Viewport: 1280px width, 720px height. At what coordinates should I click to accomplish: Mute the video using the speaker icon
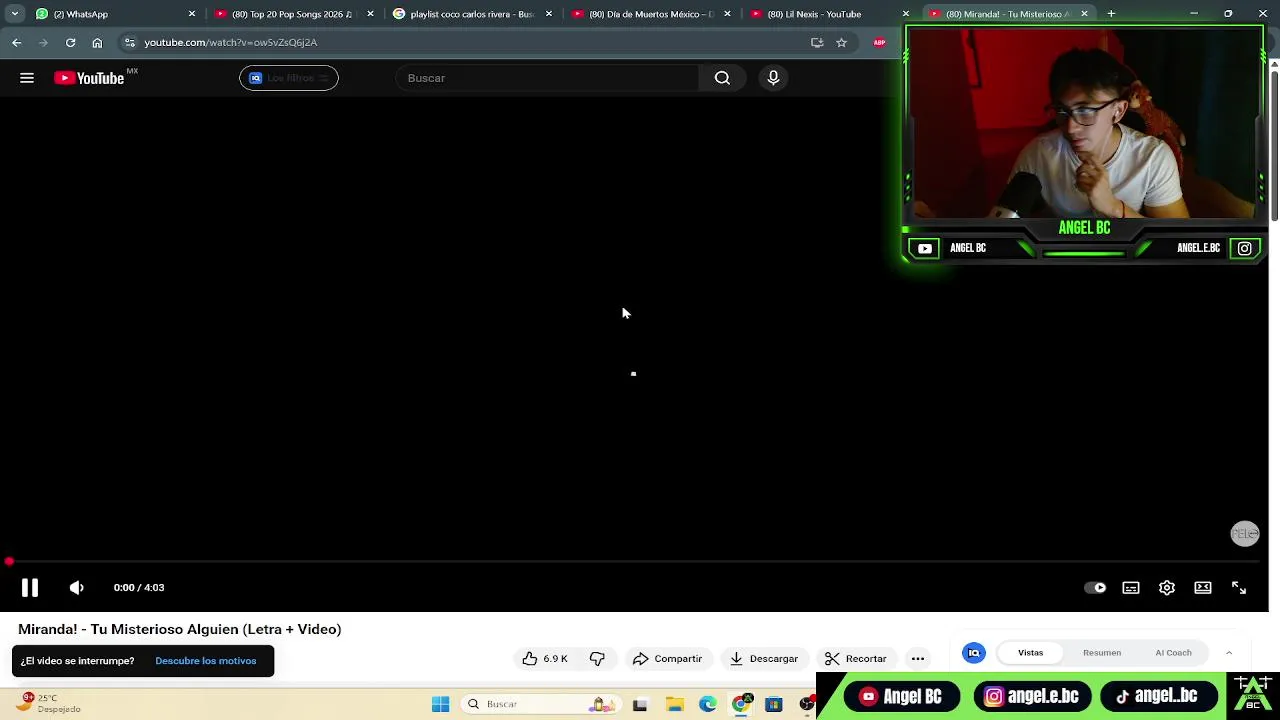coord(77,588)
